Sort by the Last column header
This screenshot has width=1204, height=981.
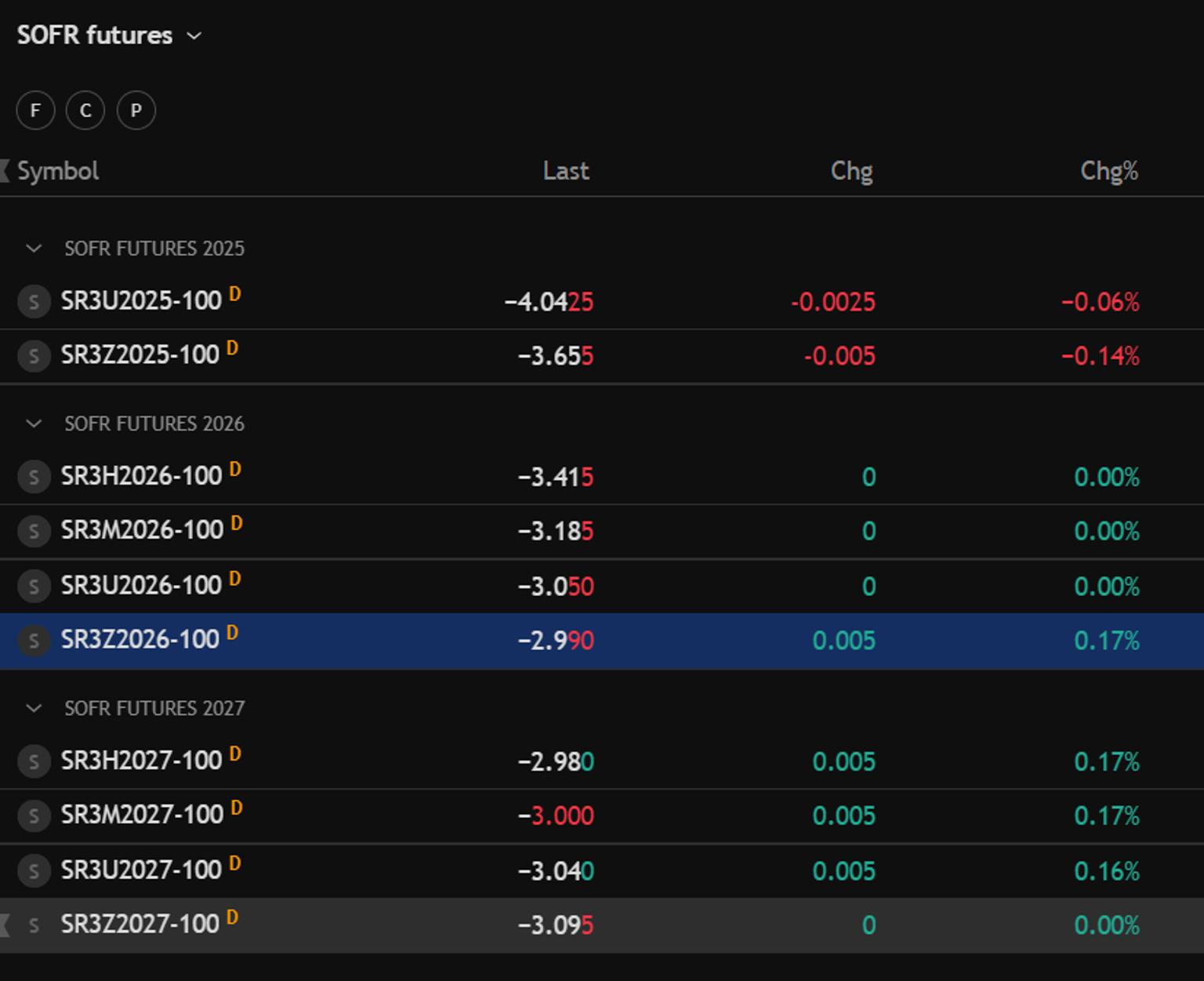pyautogui.click(x=566, y=171)
